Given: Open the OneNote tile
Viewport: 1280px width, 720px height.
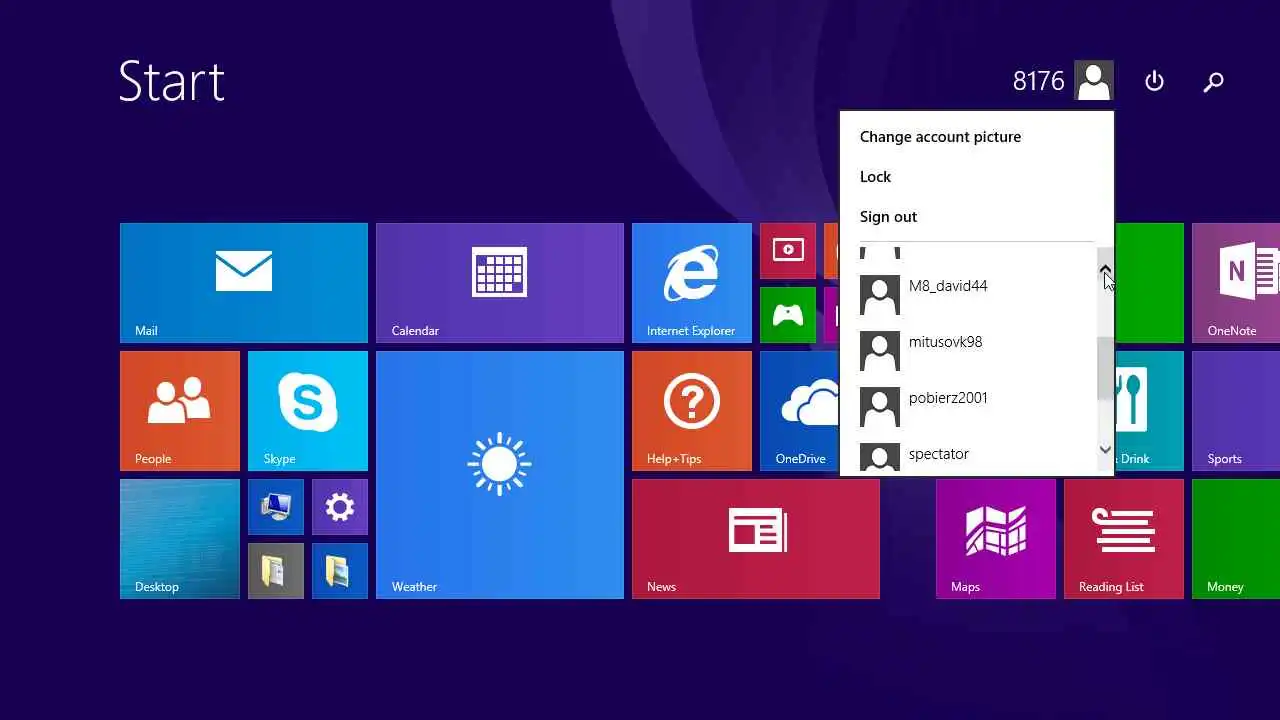Looking at the screenshot, I should coord(1236,283).
